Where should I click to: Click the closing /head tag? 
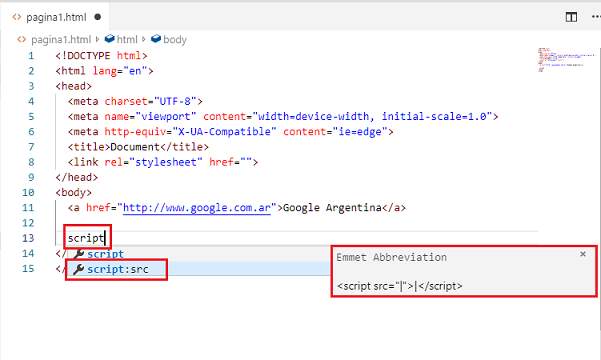pyautogui.click(x=77, y=178)
